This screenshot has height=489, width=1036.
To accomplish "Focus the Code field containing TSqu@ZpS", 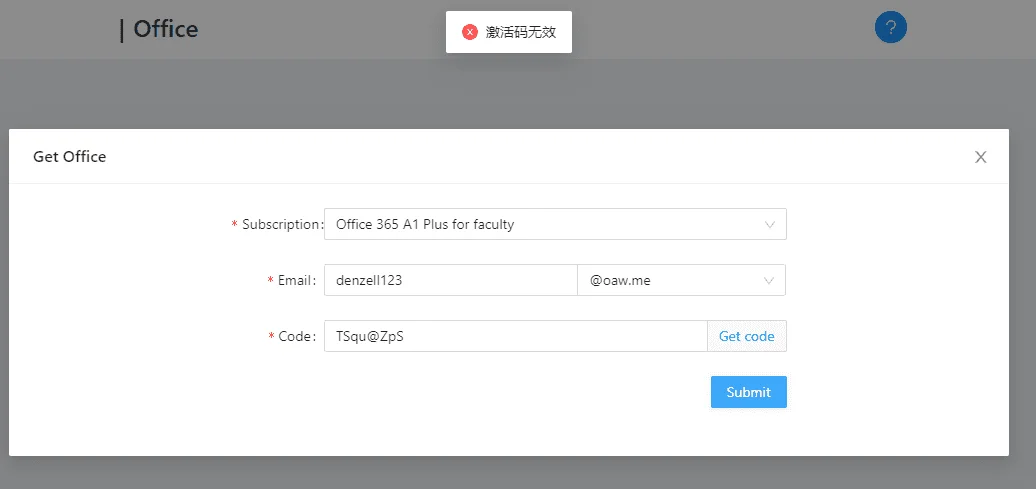I will 515,336.
